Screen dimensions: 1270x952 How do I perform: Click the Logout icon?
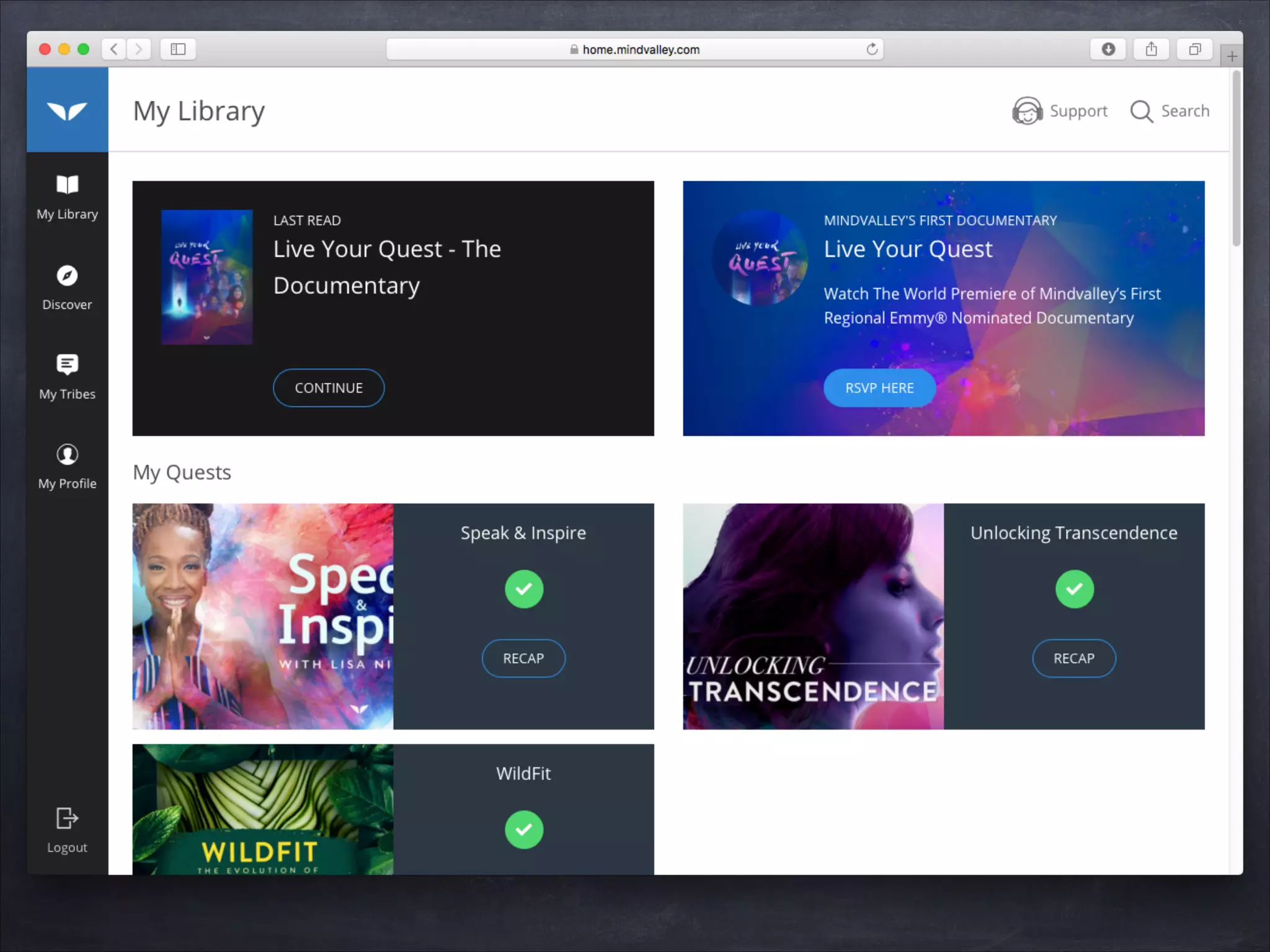[67, 818]
